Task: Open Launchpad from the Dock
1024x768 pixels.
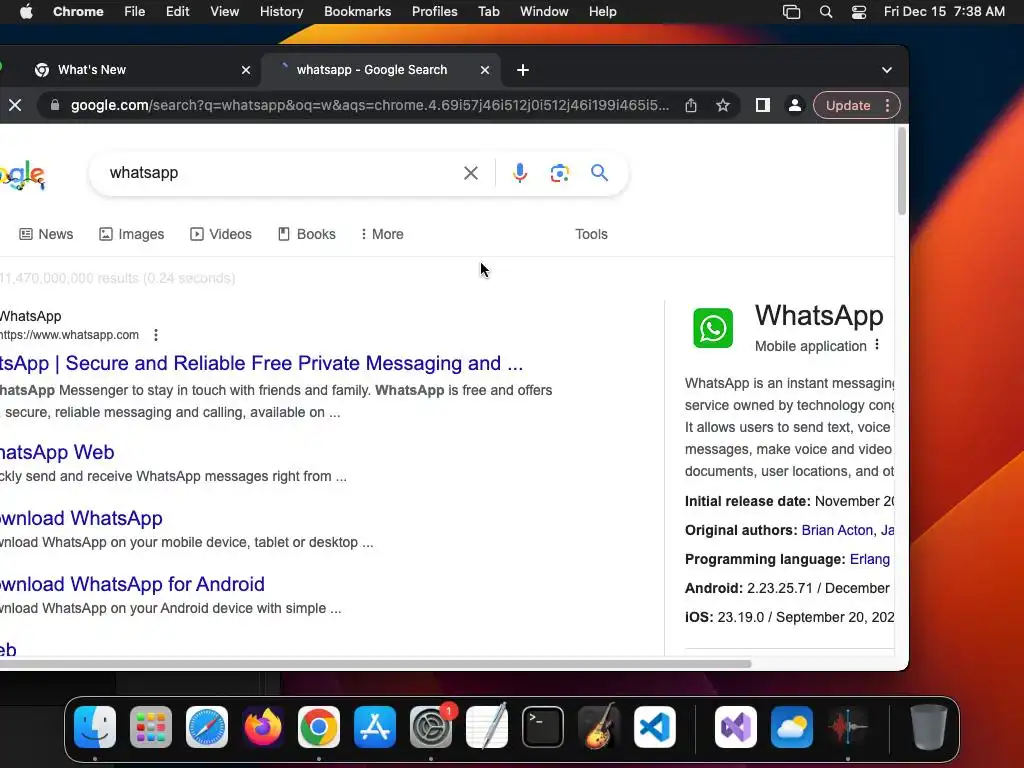Action: pos(151,727)
